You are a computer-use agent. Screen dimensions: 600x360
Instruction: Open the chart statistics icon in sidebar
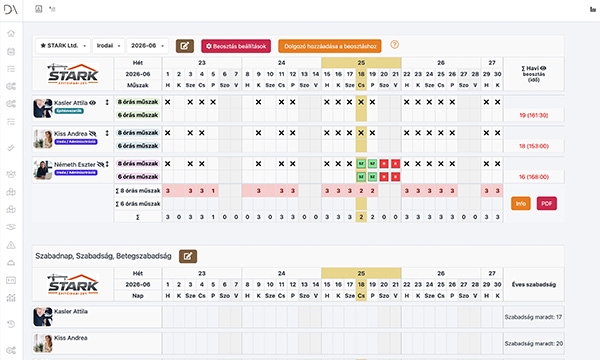pyautogui.click(x=11, y=298)
